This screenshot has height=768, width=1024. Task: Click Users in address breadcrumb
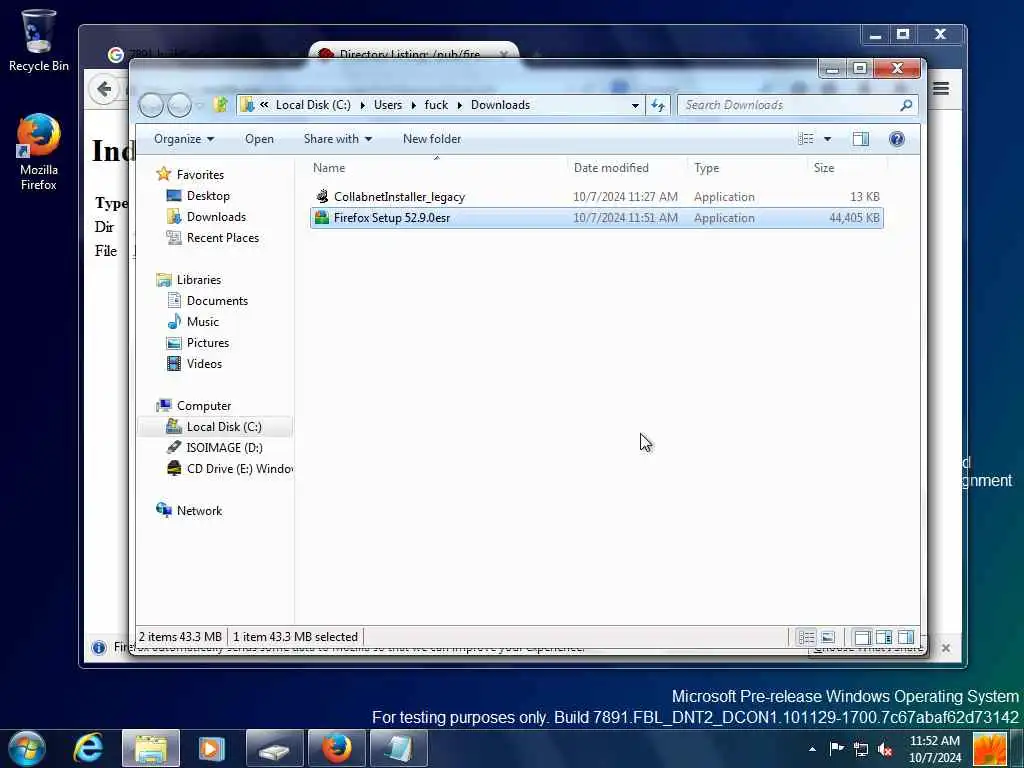point(388,105)
